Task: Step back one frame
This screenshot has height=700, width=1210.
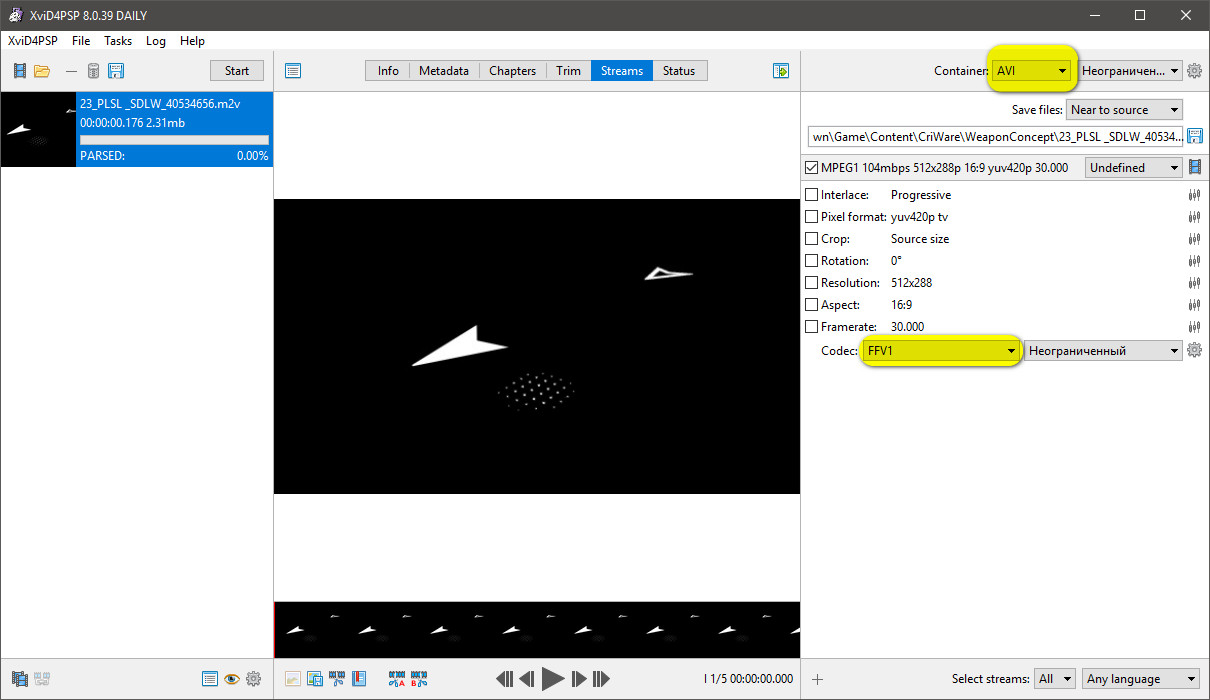Action: 527,679
